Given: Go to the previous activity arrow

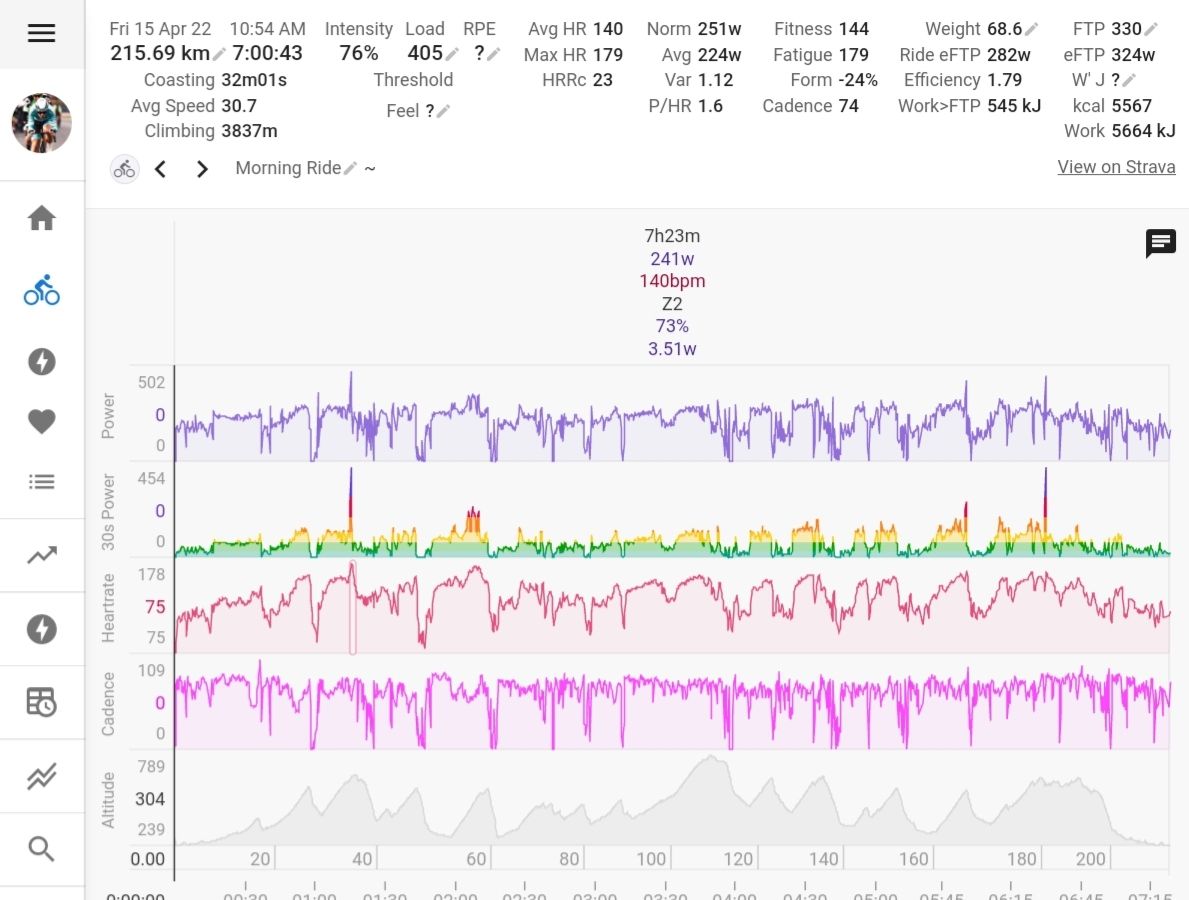Looking at the screenshot, I should (x=160, y=169).
